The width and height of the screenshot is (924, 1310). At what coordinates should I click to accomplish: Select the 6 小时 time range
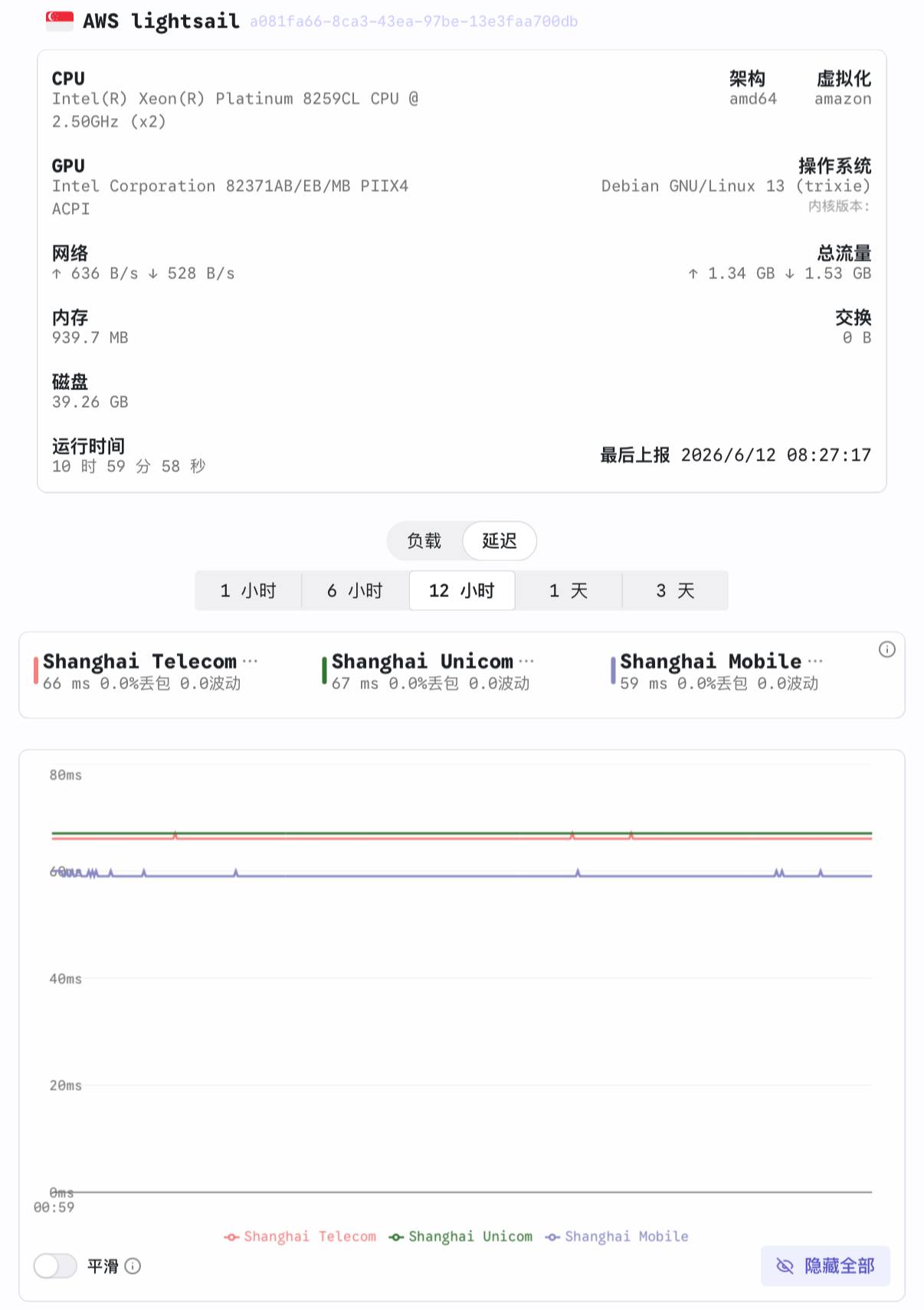click(x=355, y=591)
